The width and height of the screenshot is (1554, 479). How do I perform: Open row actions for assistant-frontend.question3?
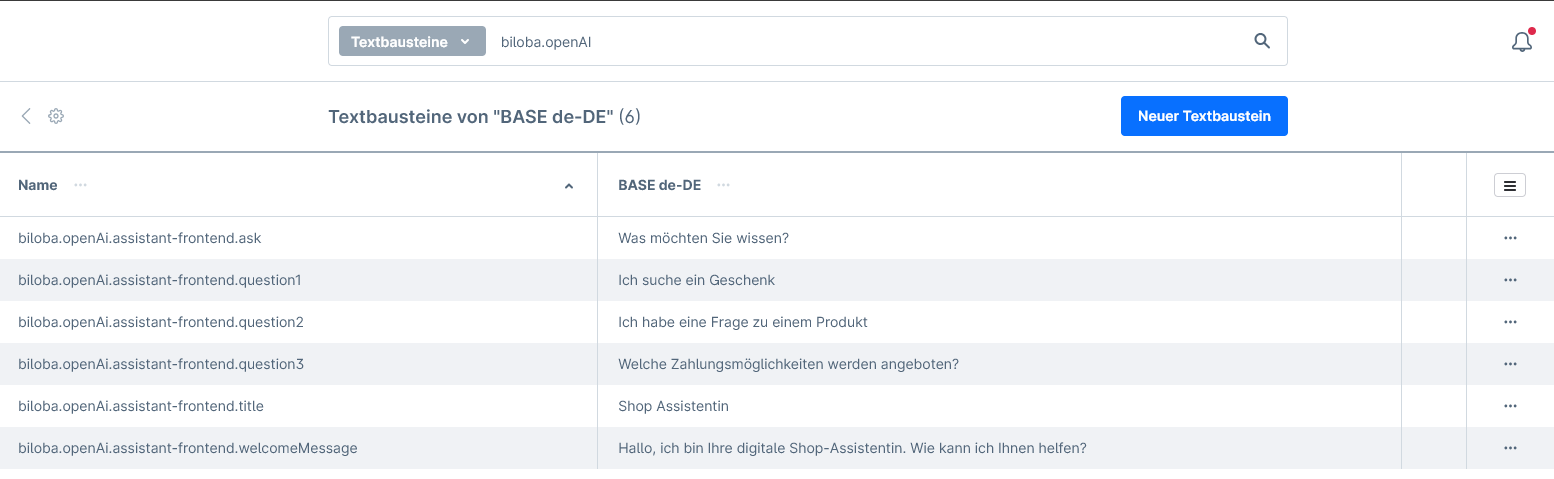[1509, 364]
